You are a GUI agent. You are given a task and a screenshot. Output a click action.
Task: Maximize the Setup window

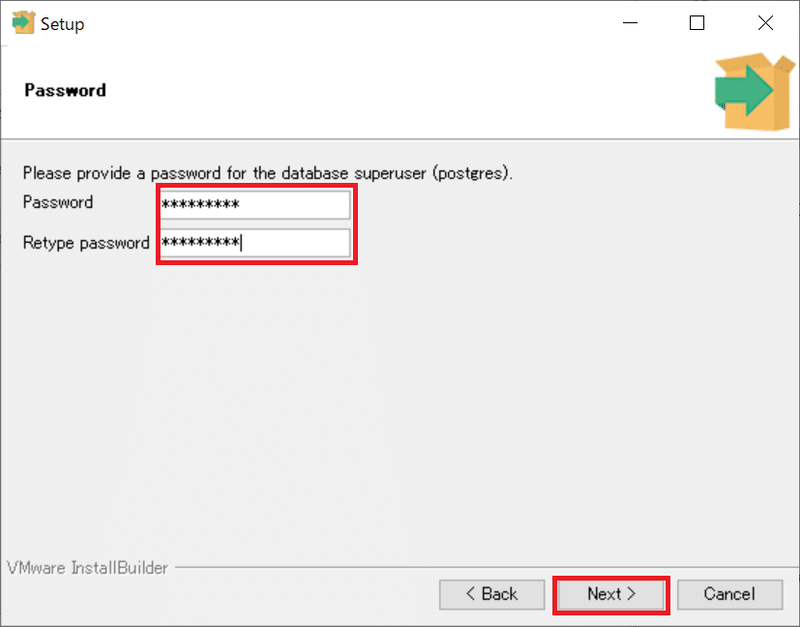coord(697,24)
